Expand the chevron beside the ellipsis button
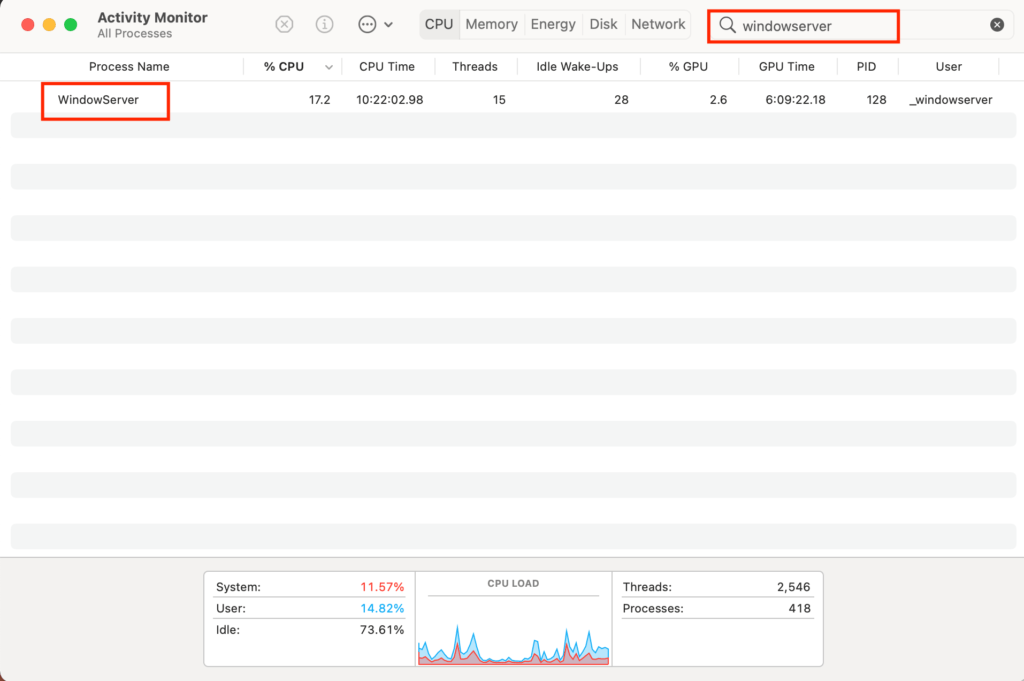Viewport: 1024px width, 681px height. [389, 25]
